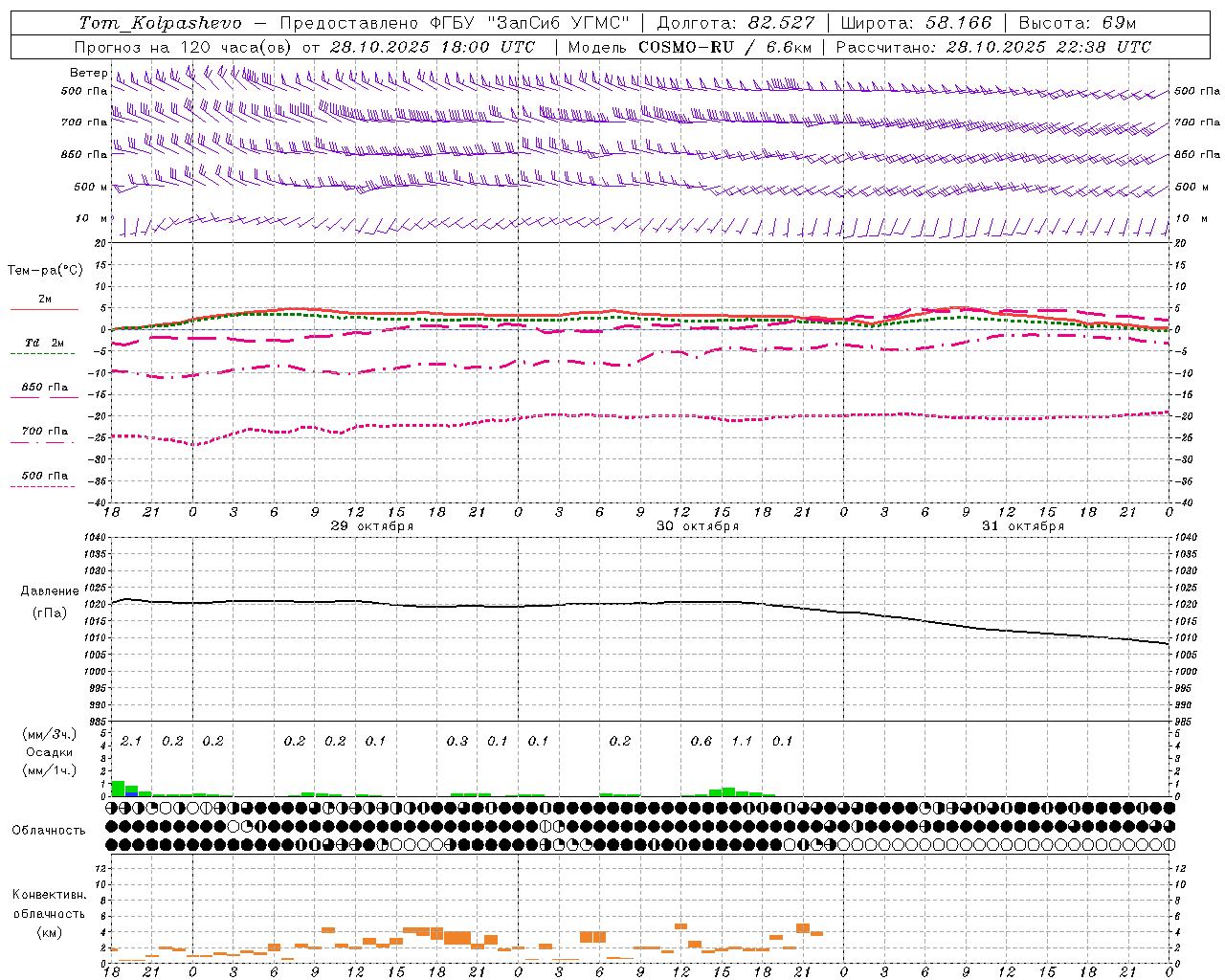Click the "30 октября" date label
Image resolution: width=1225 pixels, height=980 pixels.
pos(698,526)
